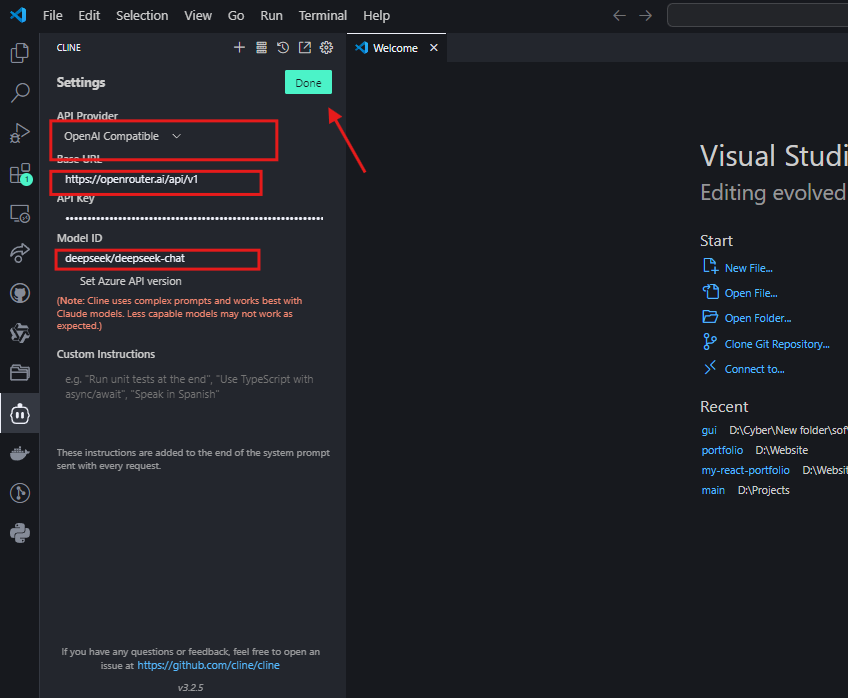The width and height of the screenshot is (848, 698).
Task: Open the Remote Explorer view
Action: (x=19, y=214)
